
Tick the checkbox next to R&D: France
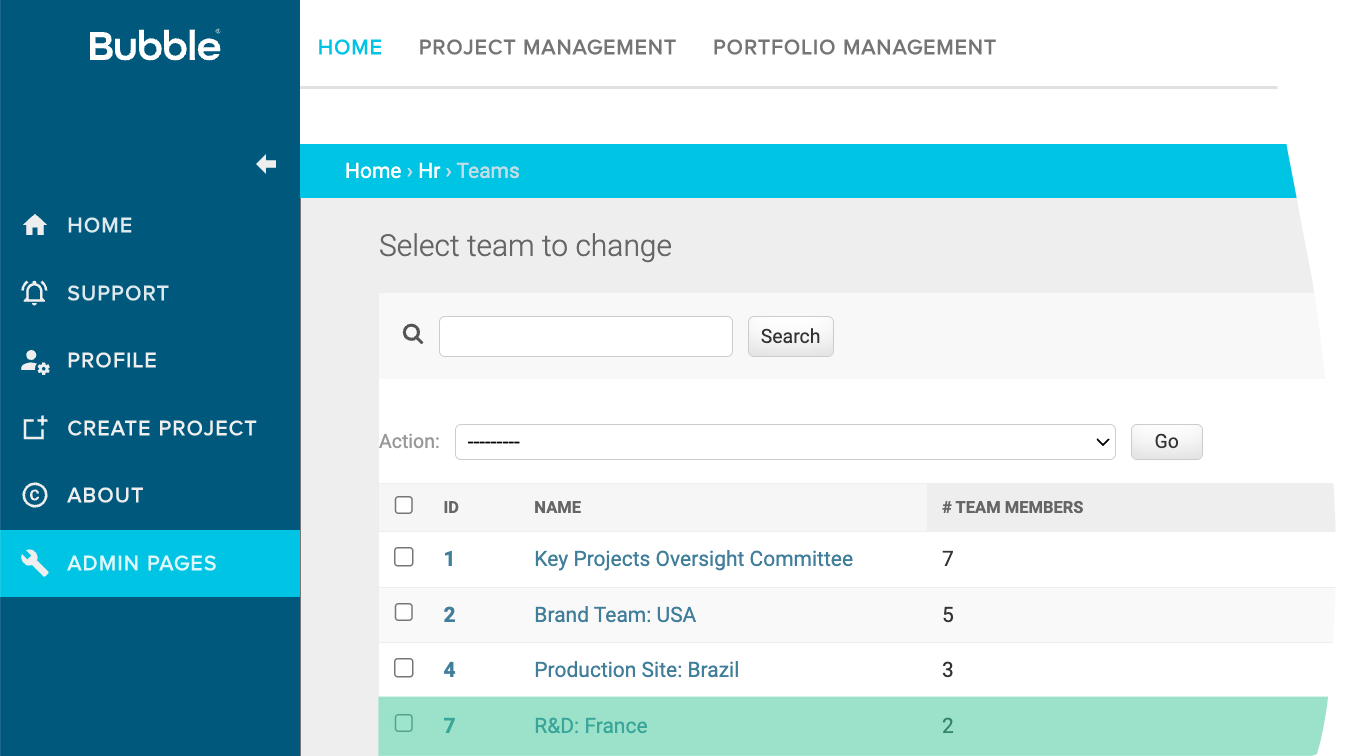click(x=403, y=723)
